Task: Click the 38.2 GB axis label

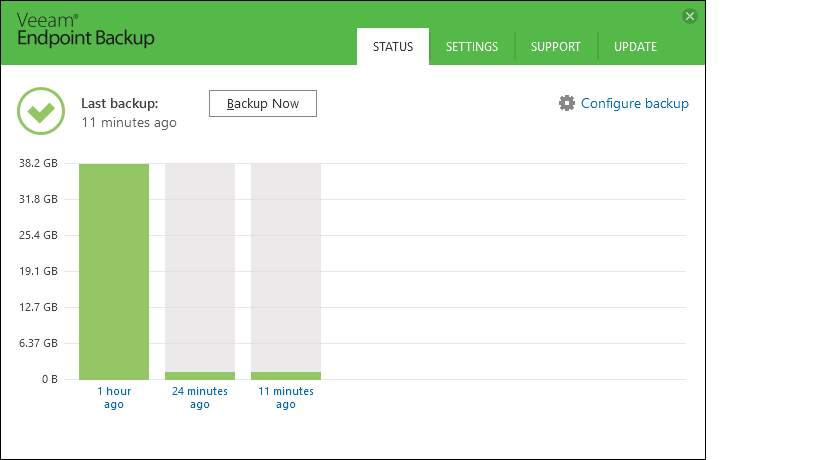Action: pos(39,164)
